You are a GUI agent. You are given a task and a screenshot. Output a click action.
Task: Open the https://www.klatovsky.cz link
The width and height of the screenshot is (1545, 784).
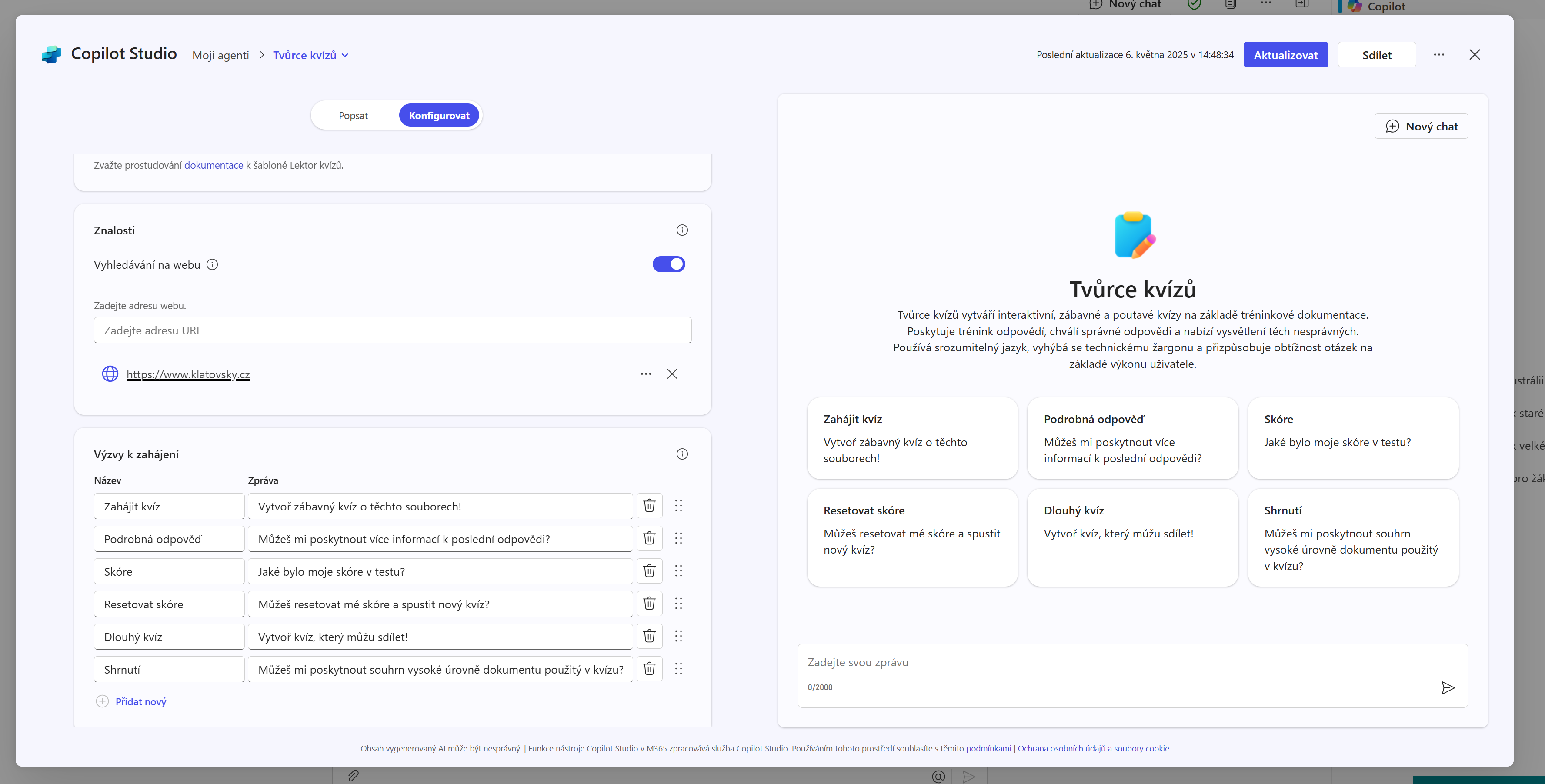(x=188, y=374)
